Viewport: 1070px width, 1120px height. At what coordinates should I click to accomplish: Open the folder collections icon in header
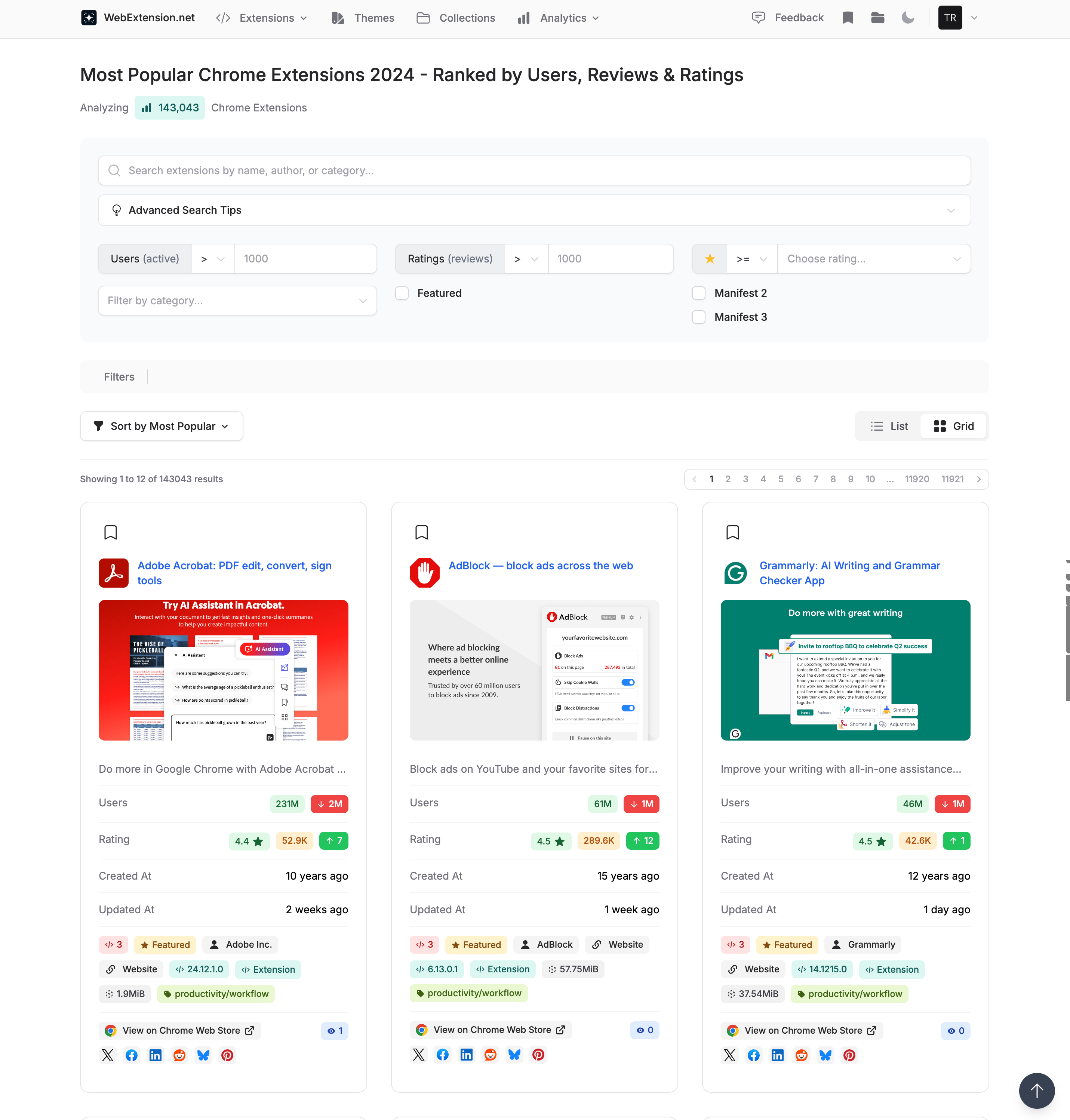[878, 18]
